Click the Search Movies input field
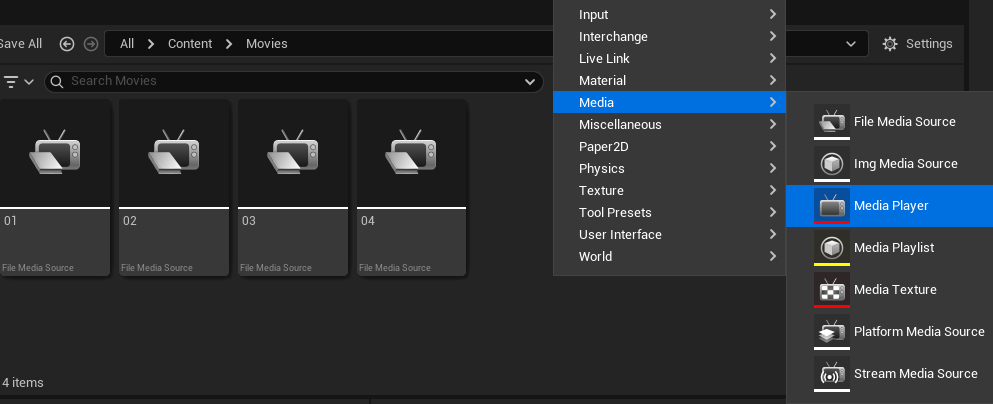The width and height of the screenshot is (993, 404). (x=294, y=81)
